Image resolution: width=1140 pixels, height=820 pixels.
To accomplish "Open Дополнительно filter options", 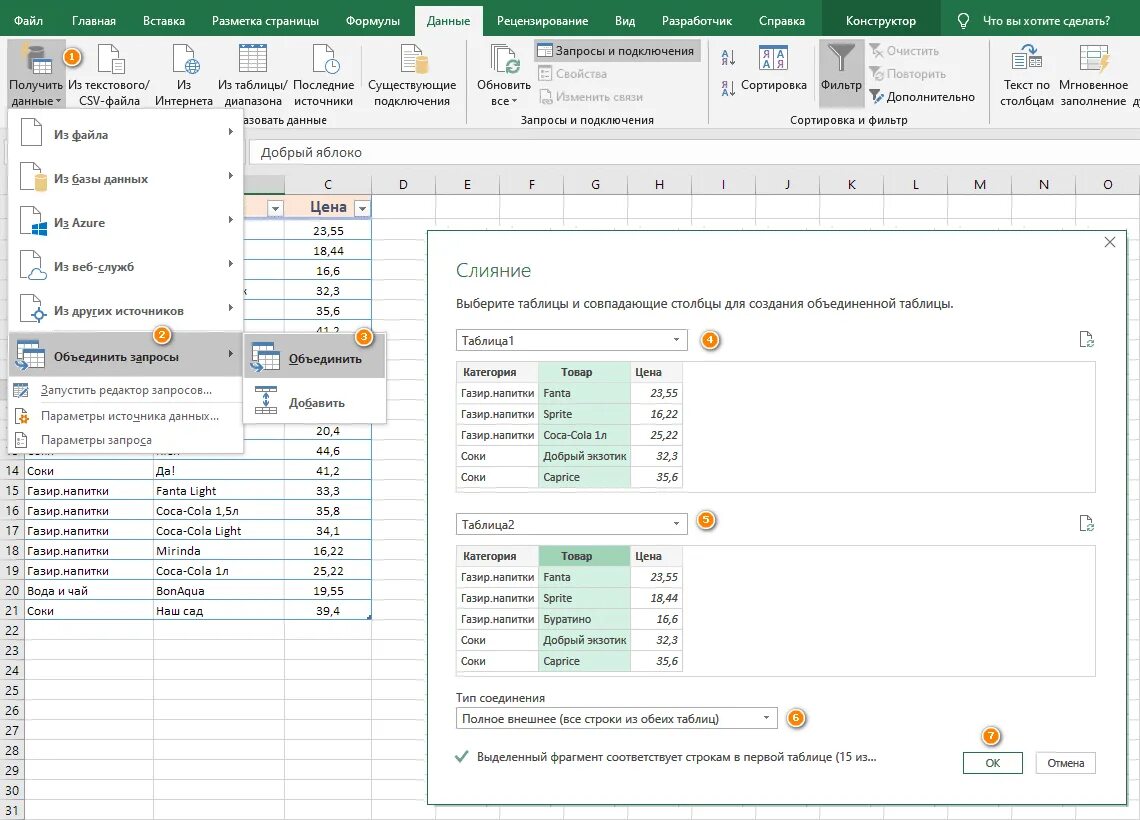I will coord(922,97).
